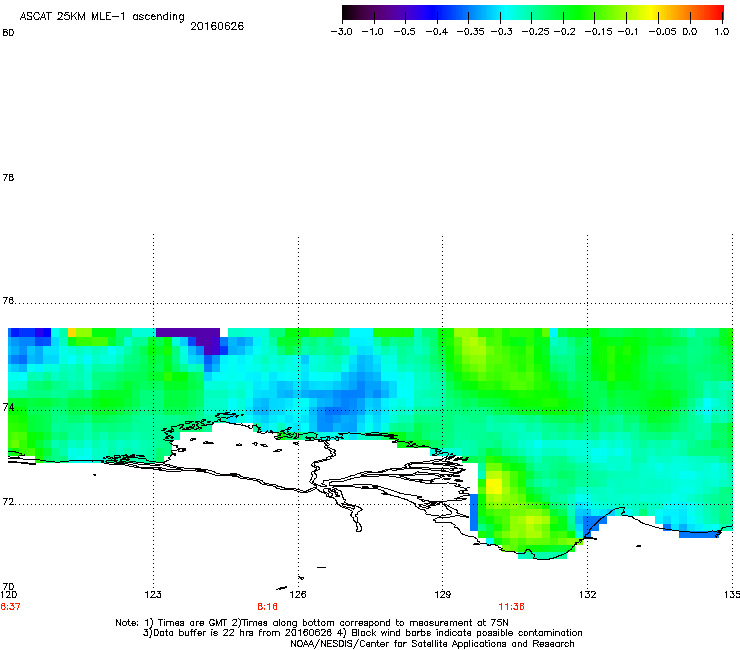Click the -0.1 color scale label
Image resolution: width=740 pixels, height=650 pixels.
(628, 32)
